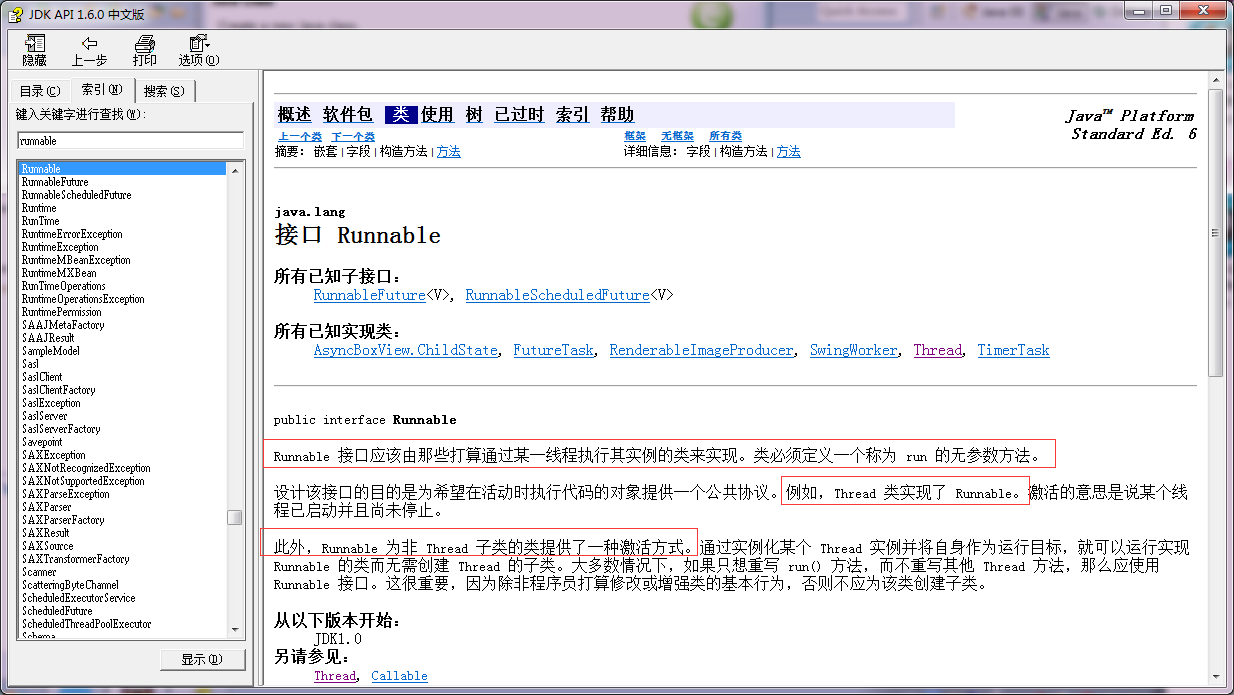Open the SwingWorker link
Screen dimensions: 1234x695
click(853, 350)
